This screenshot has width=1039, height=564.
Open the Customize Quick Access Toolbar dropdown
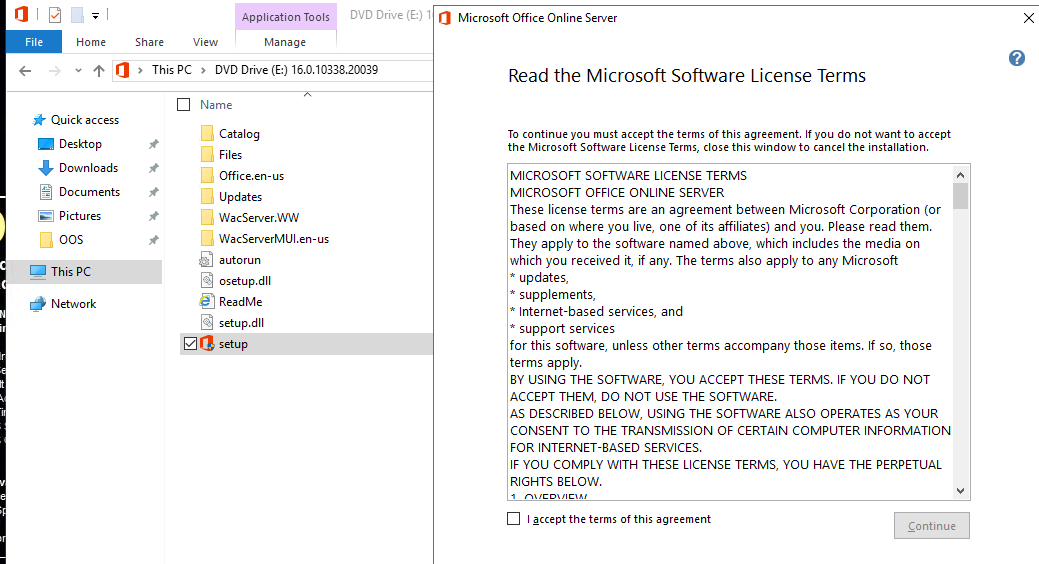[95, 15]
